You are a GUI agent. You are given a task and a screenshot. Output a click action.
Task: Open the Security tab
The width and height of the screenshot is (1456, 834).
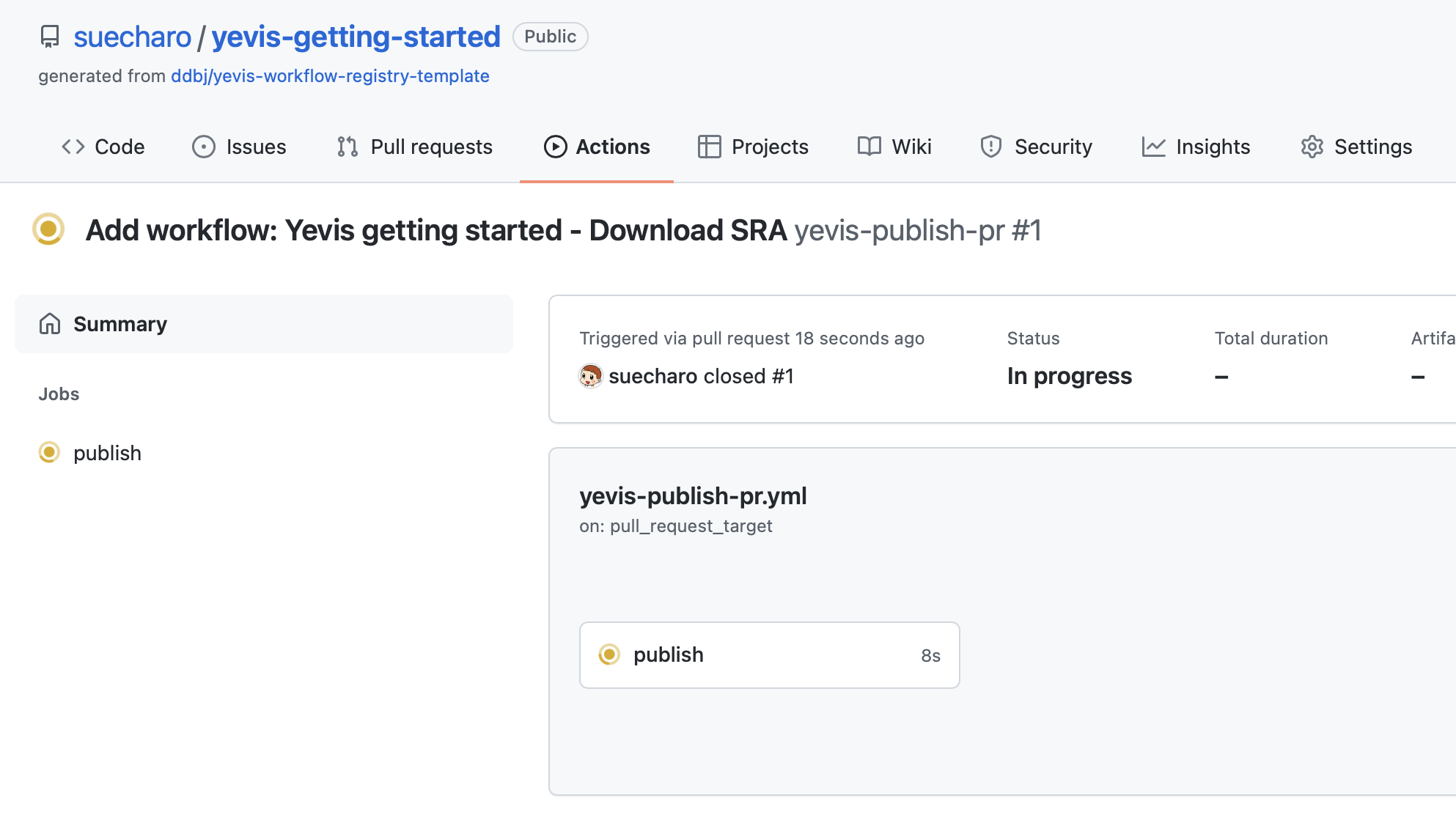pyautogui.click(x=1036, y=147)
